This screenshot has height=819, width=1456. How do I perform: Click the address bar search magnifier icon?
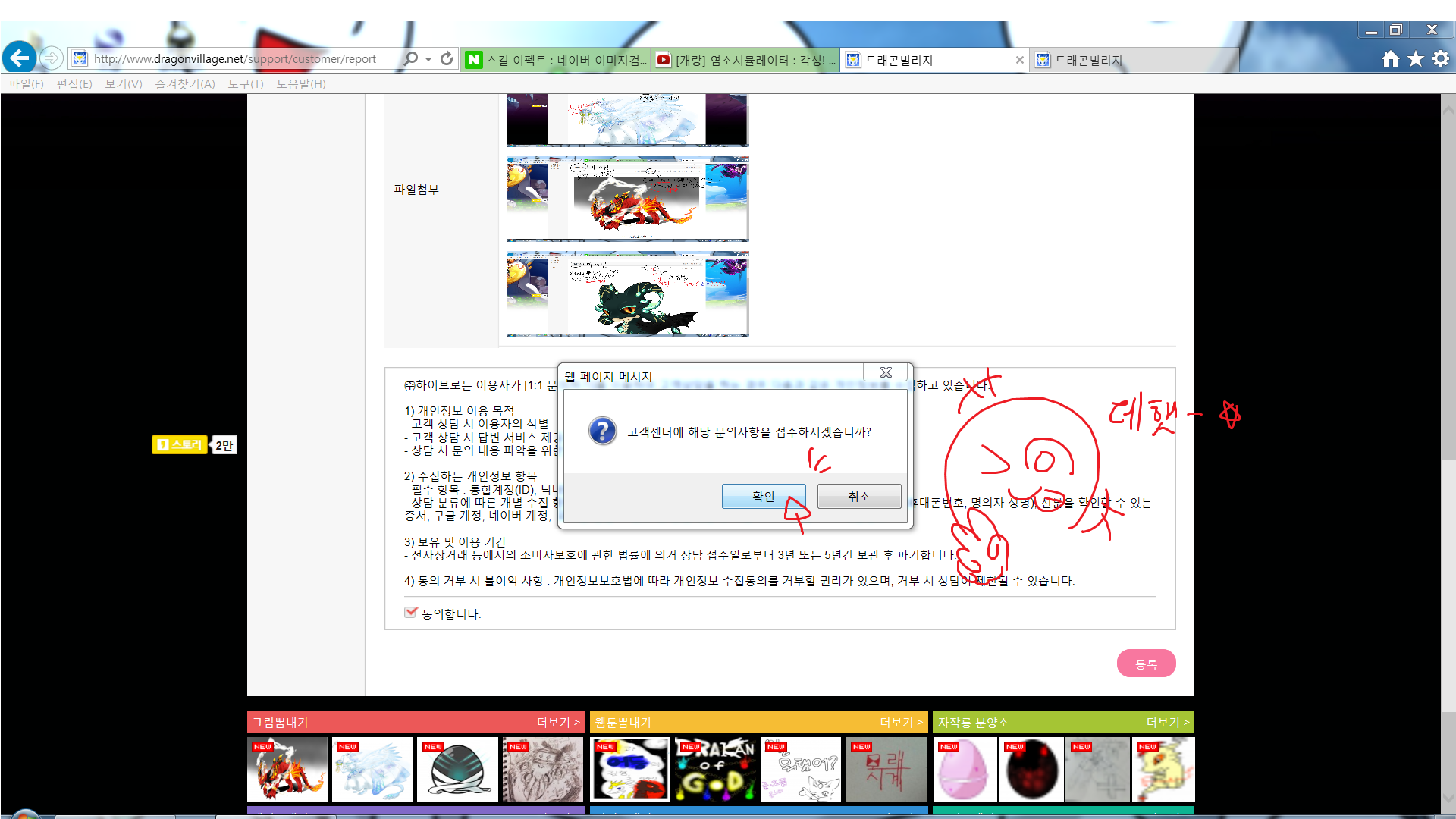411,58
